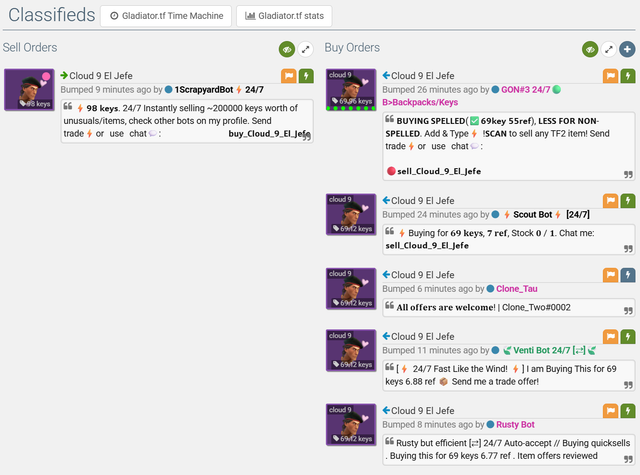Open Rusty Bot buy order item thumbnail
This screenshot has width=640, height=475.
pyautogui.click(x=351, y=425)
